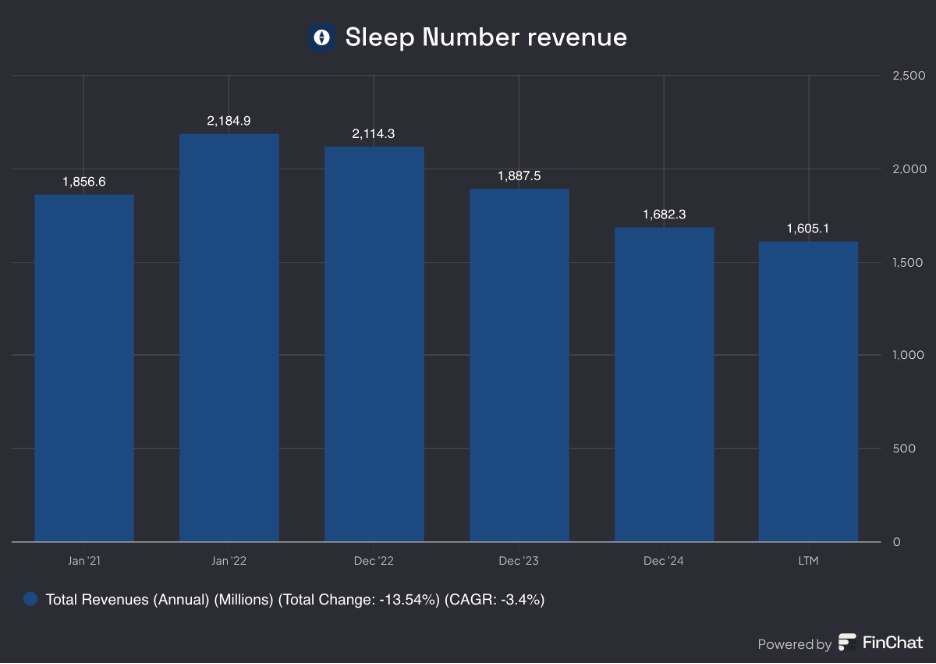Click the Total Revenues (Annual) legend text
The width and height of the screenshot is (936, 664).
pos(295,600)
